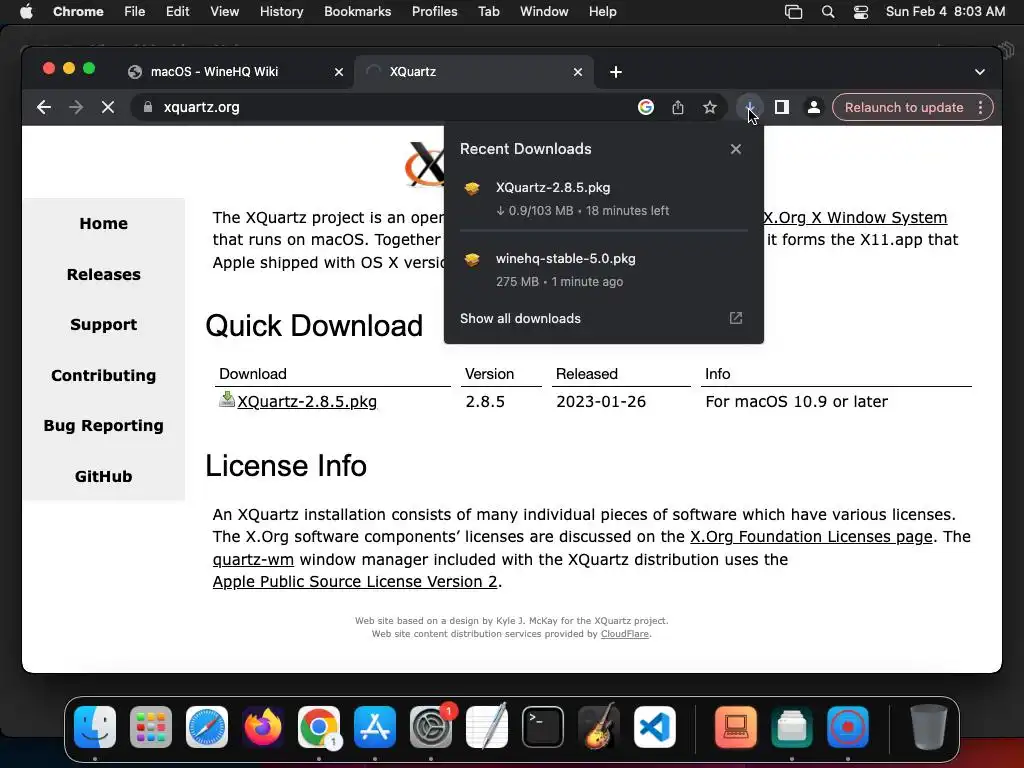Open all downloads in new tab icon
This screenshot has width=1024, height=768.
[736, 318]
